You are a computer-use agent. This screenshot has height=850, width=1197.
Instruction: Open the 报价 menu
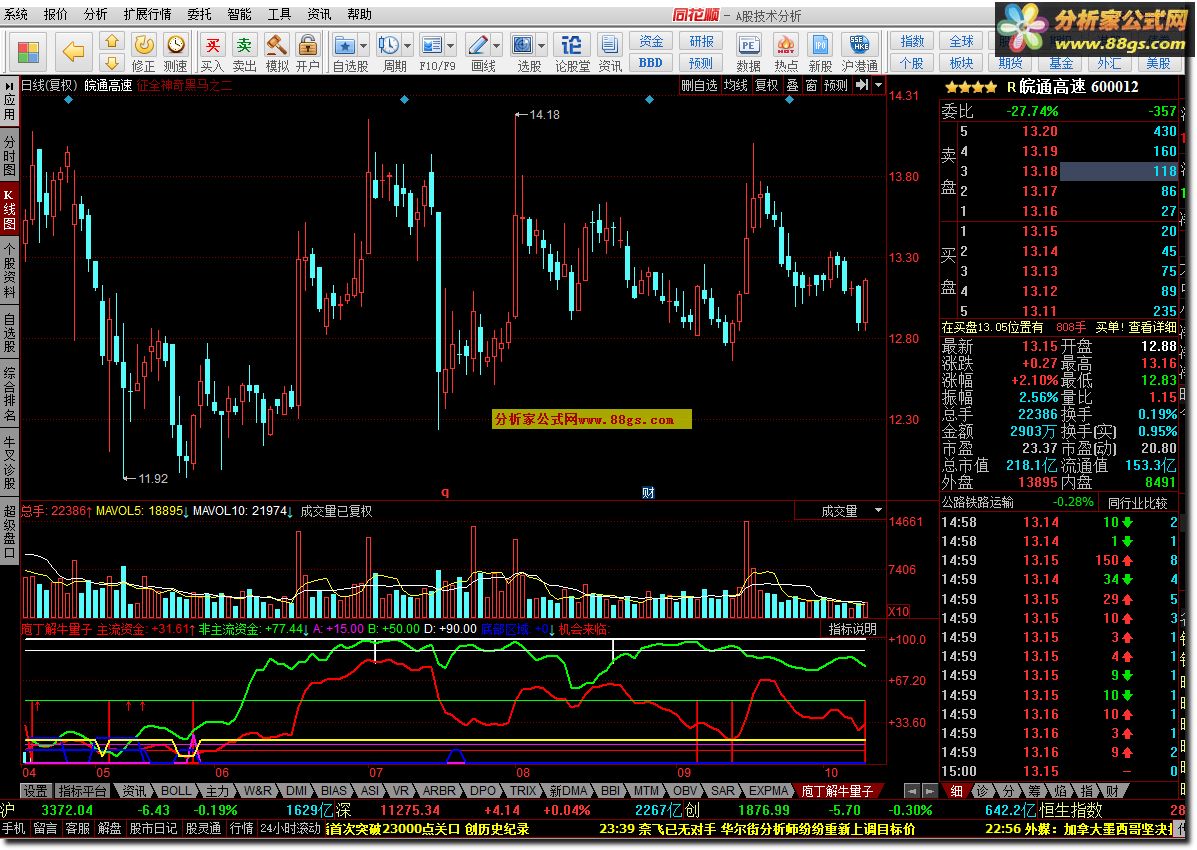tap(55, 14)
